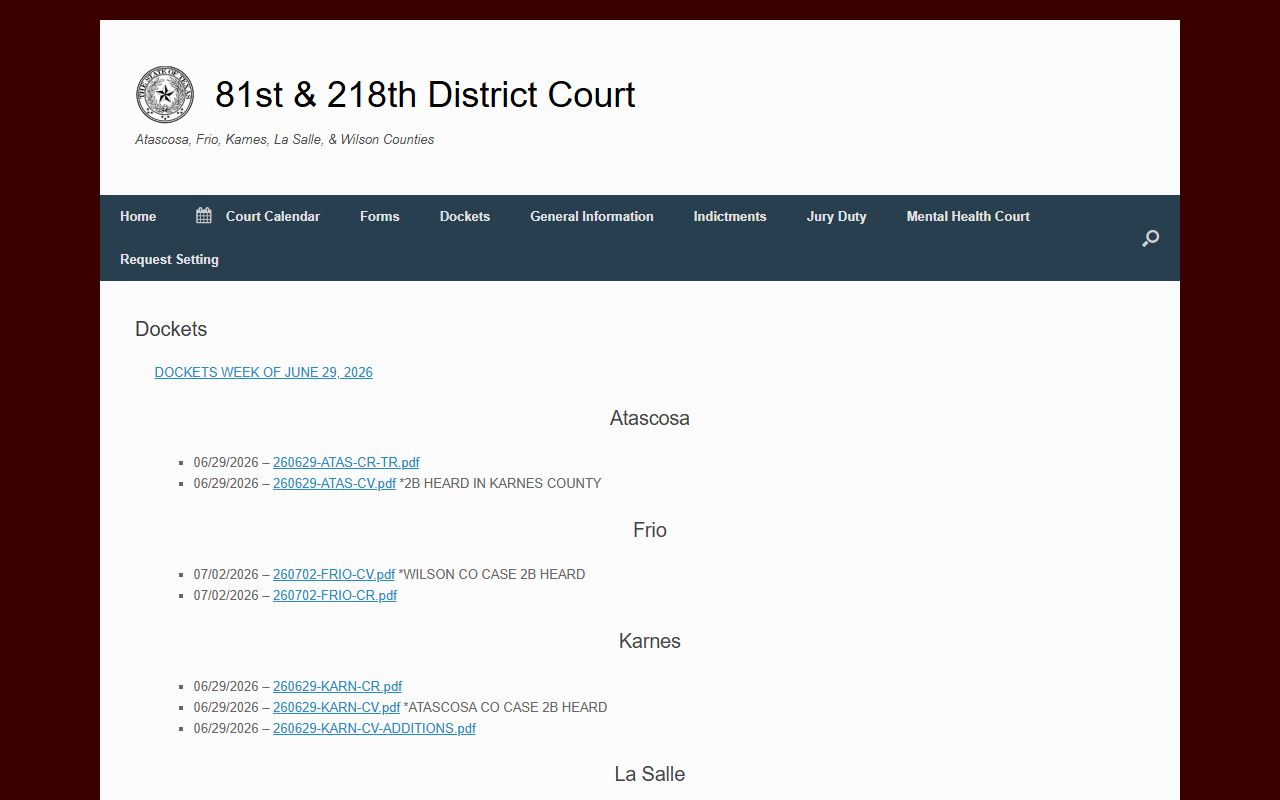The height and width of the screenshot is (800, 1280).
Task: Go to the Home menu item
Action: pyautogui.click(x=138, y=216)
